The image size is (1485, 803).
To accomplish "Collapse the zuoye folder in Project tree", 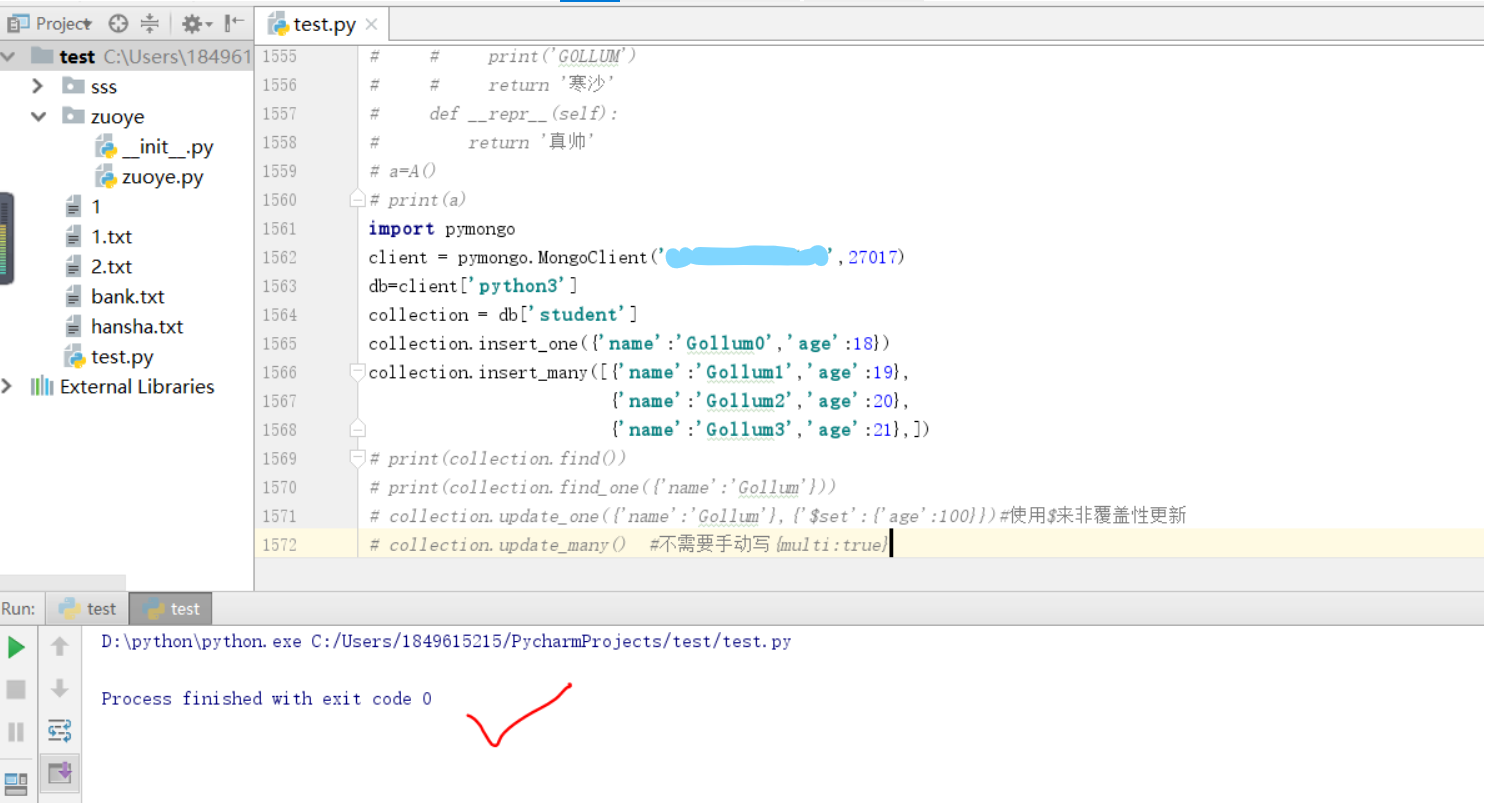I will pyautogui.click(x=38, y=117).
